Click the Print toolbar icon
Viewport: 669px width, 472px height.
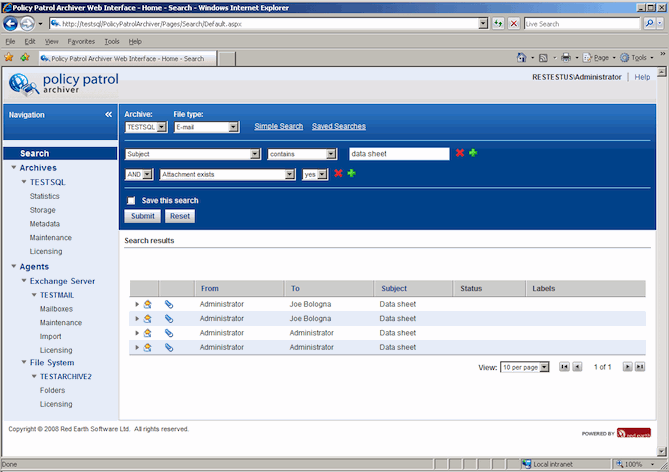(x=566, y=58)
